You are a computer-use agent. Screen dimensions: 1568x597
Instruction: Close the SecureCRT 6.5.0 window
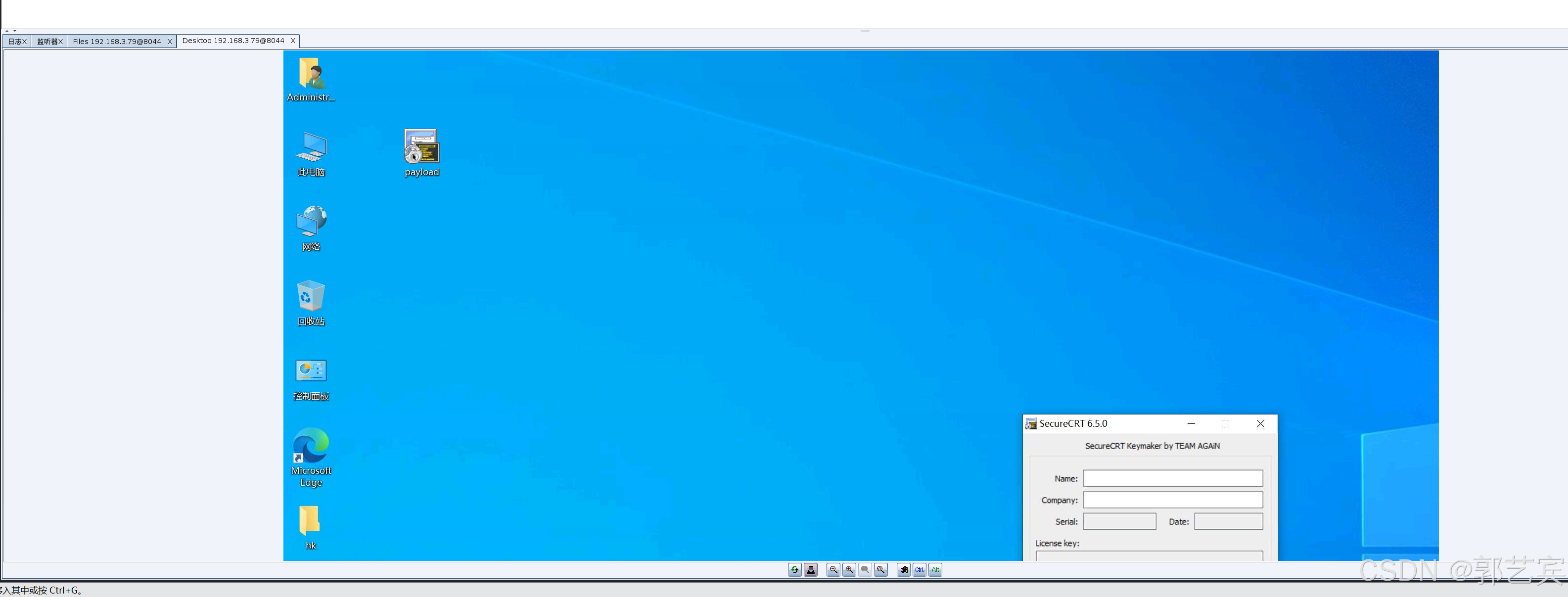(1260, 423)
